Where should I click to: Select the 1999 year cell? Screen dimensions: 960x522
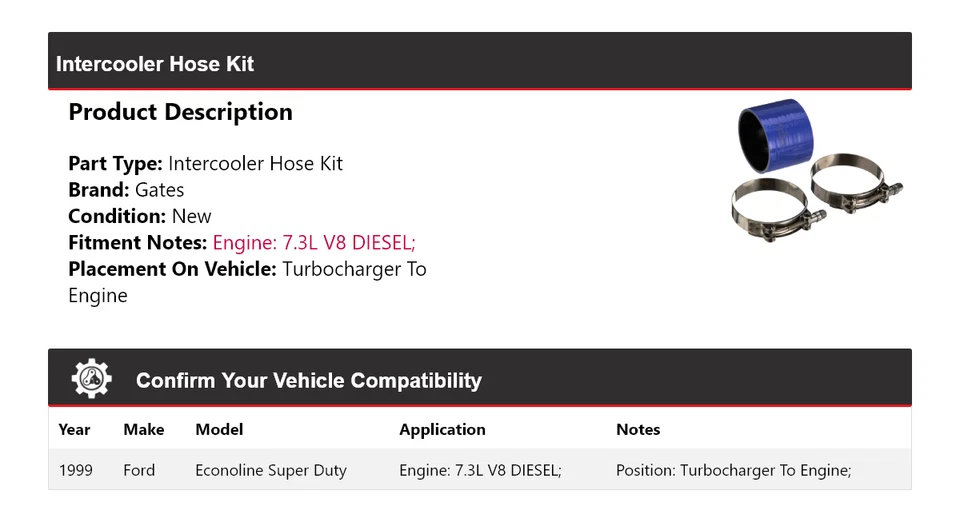tap(76, 469)
